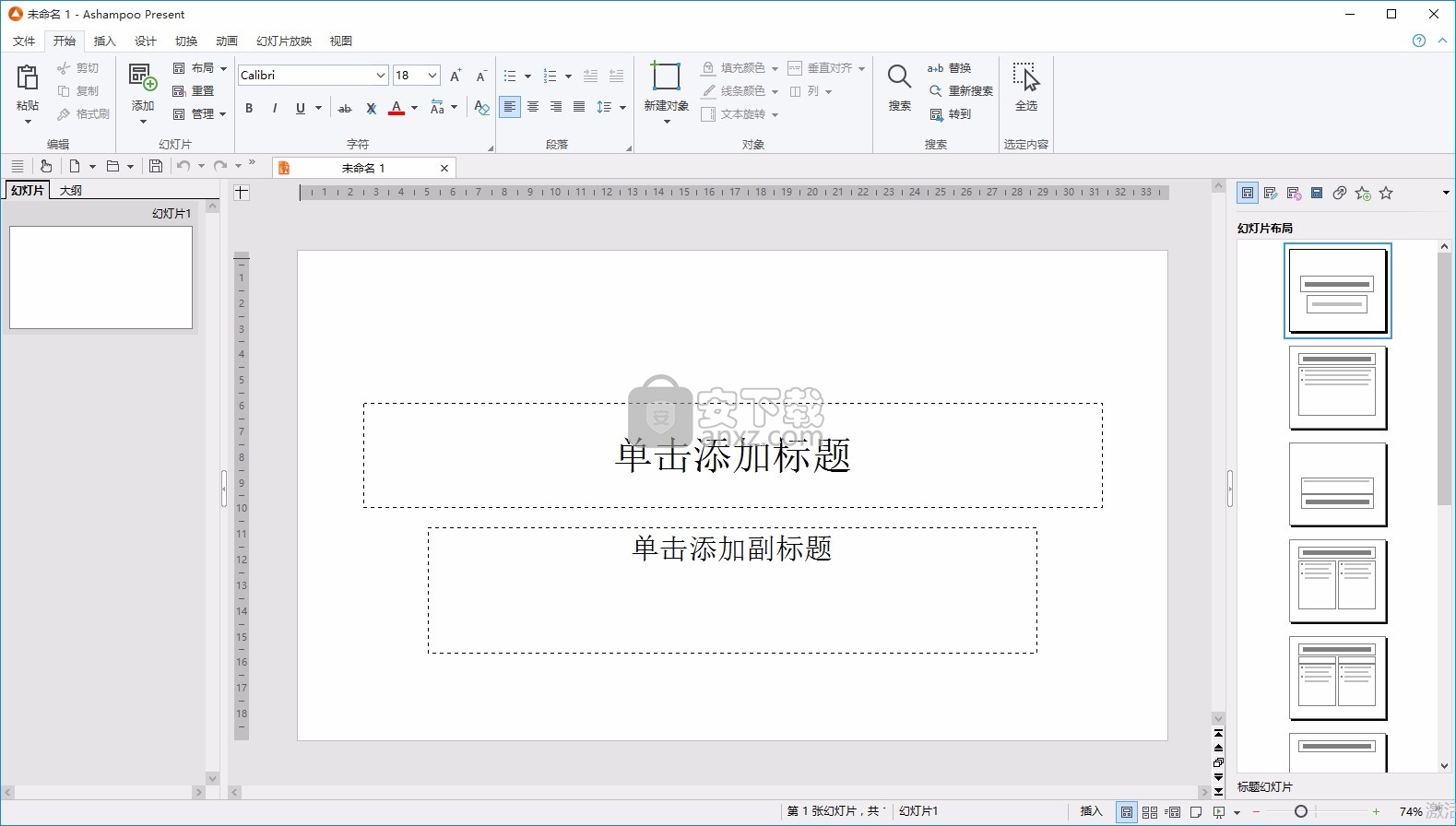Click the red font color swatch button
This screenshot has height=826, width=1456.
(x=397, y=108)
